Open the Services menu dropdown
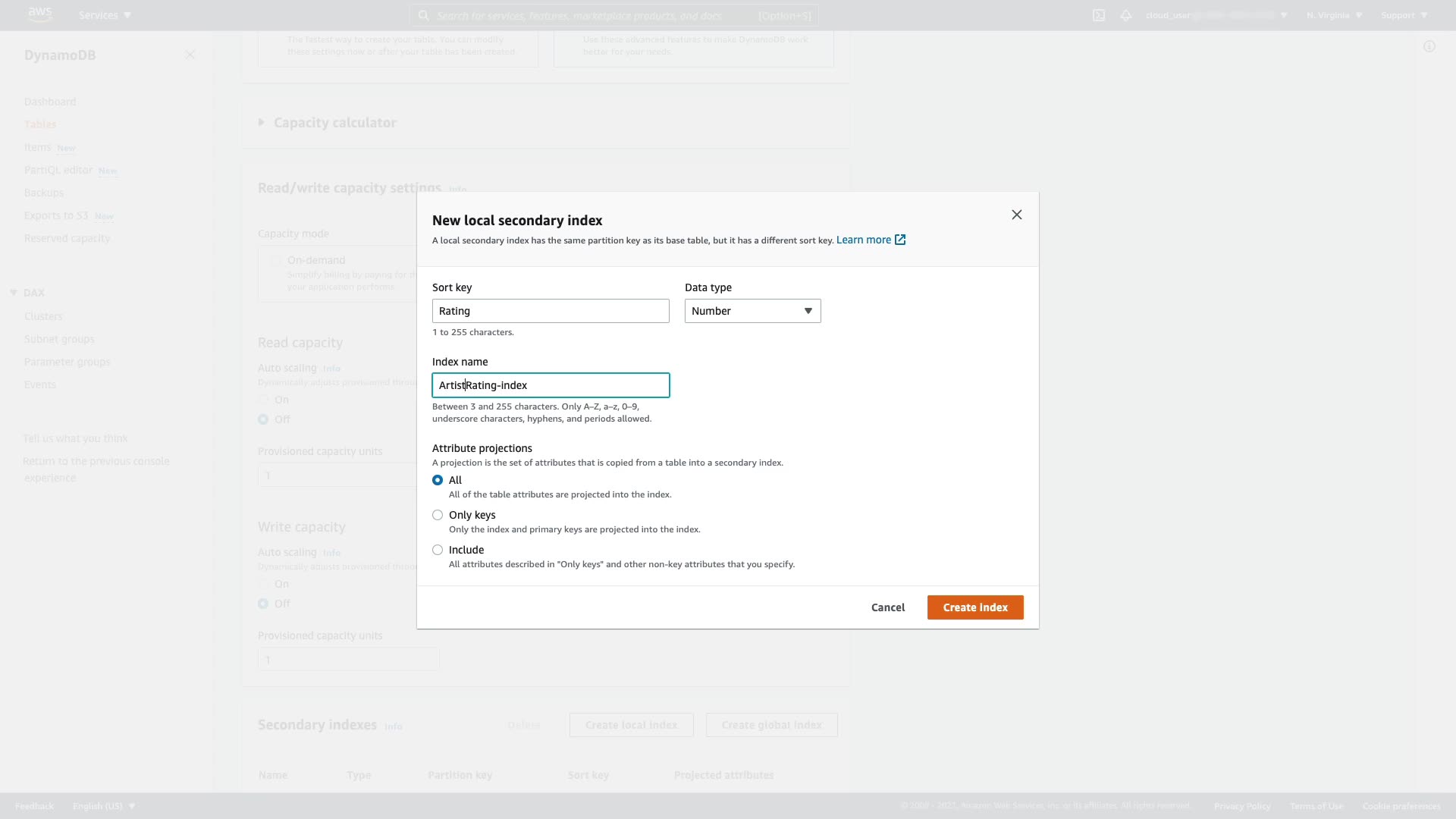Viewport: 1456px width, 819px height. click(x=105, y=15)
